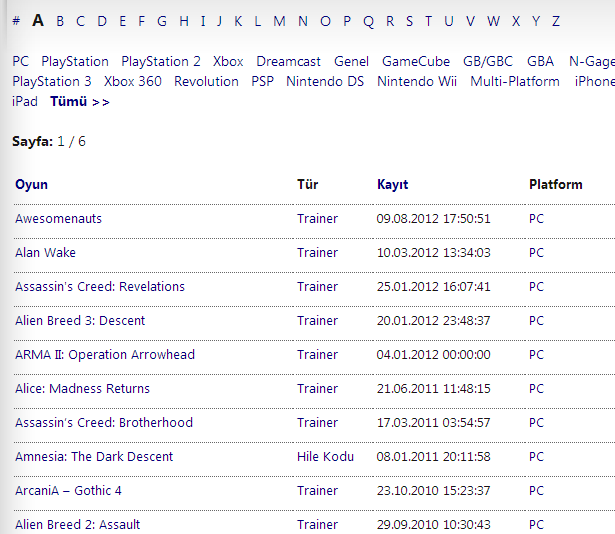The width and height of the screenshot is (615, 534).
Task: Choose letter Q in alphabet bar
Action: [x=368, y=21]
